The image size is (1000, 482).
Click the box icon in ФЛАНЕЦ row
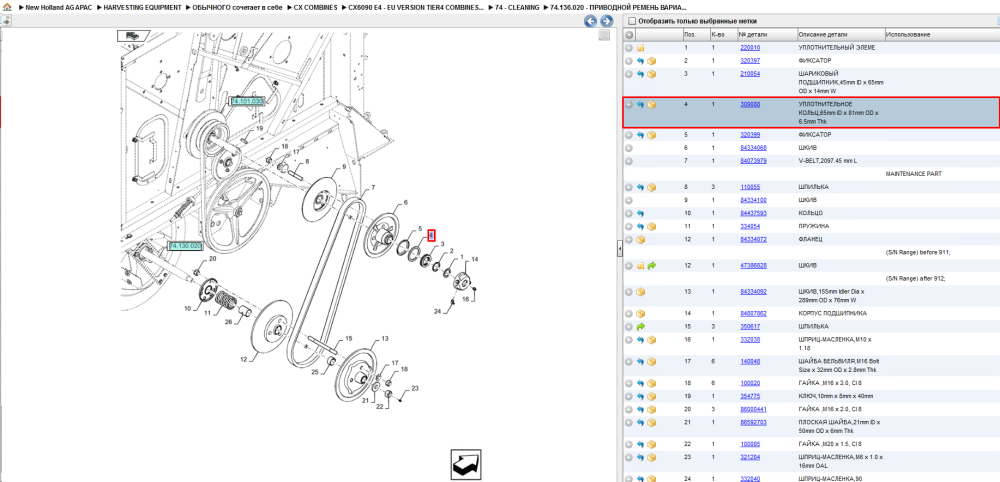coord(641,240)
